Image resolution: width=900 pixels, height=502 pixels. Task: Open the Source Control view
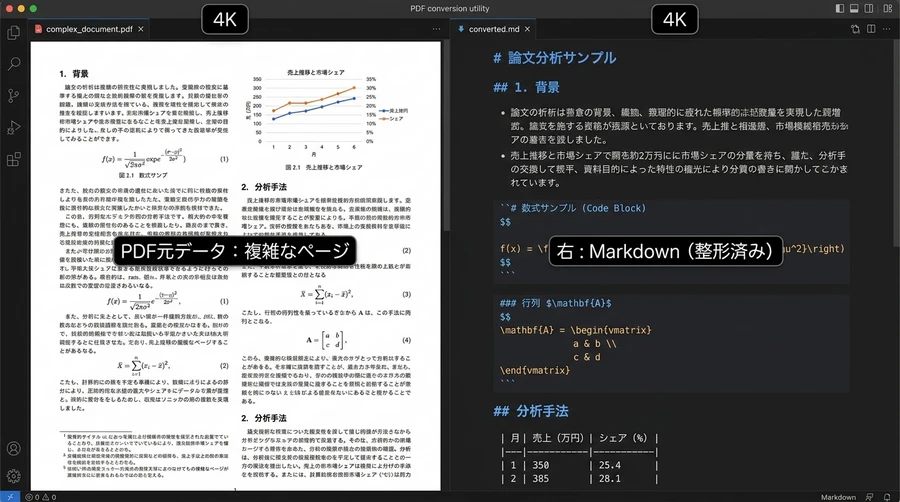(x=14, y=96)
